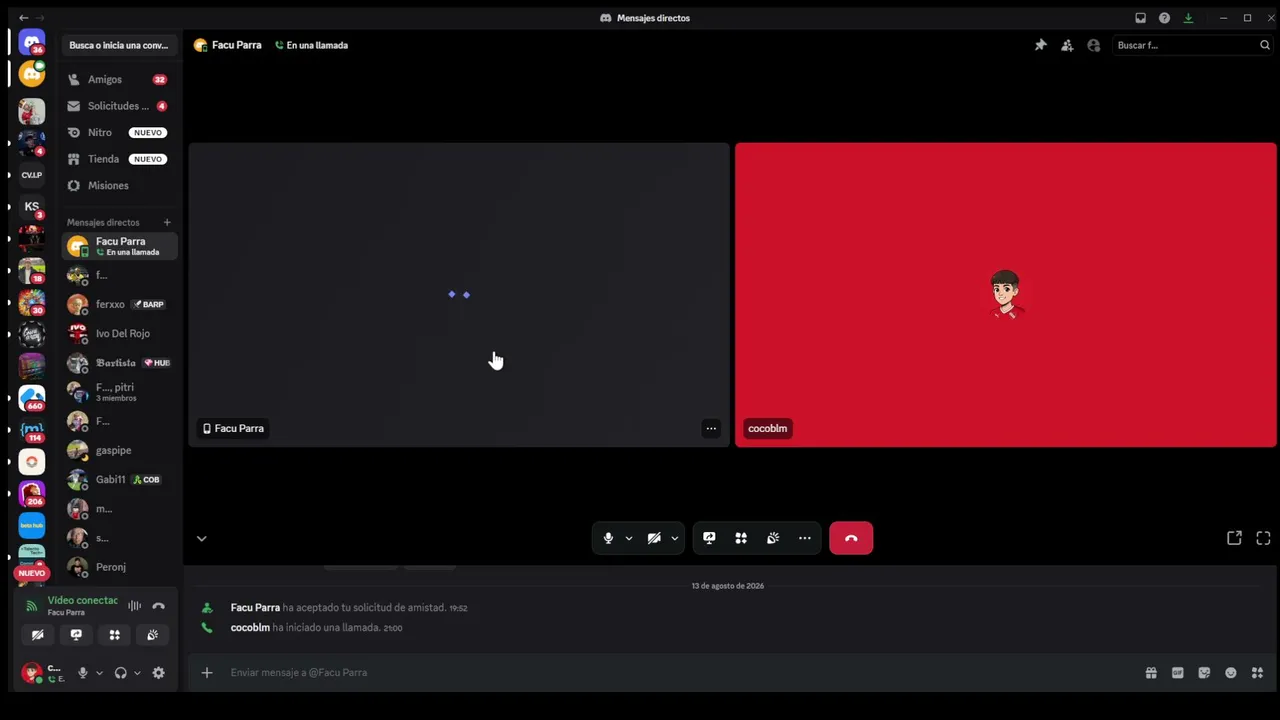The width and height of the screenshot is (1280, 720).
Task: Open Solicitudes de mensajes
Action: coord(118,106)
